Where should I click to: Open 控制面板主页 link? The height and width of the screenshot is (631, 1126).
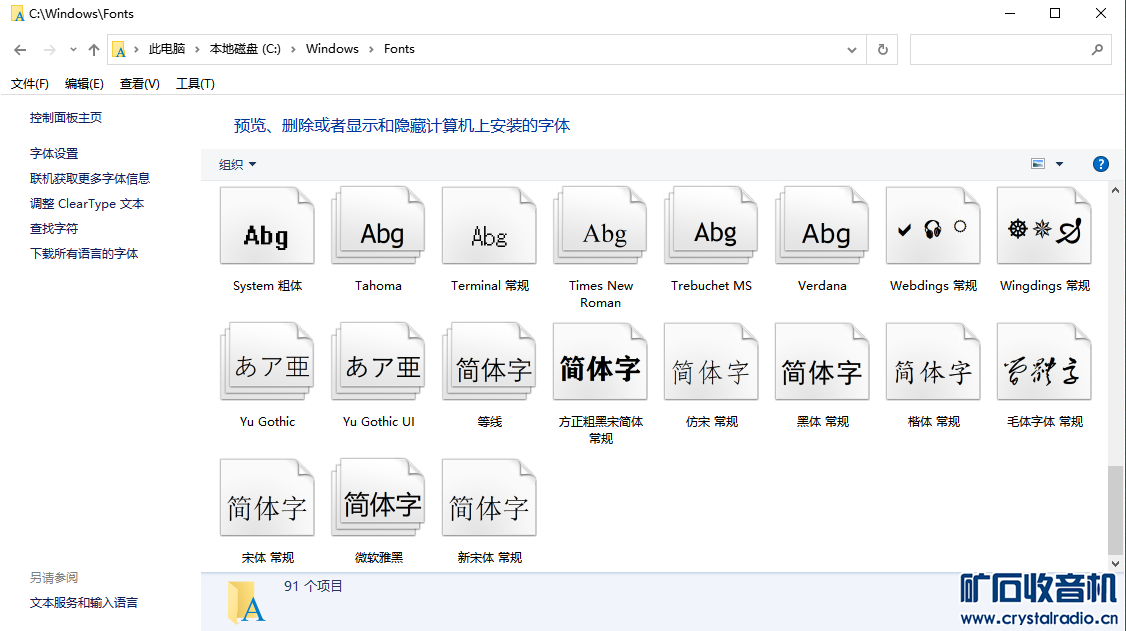(66, 118)
